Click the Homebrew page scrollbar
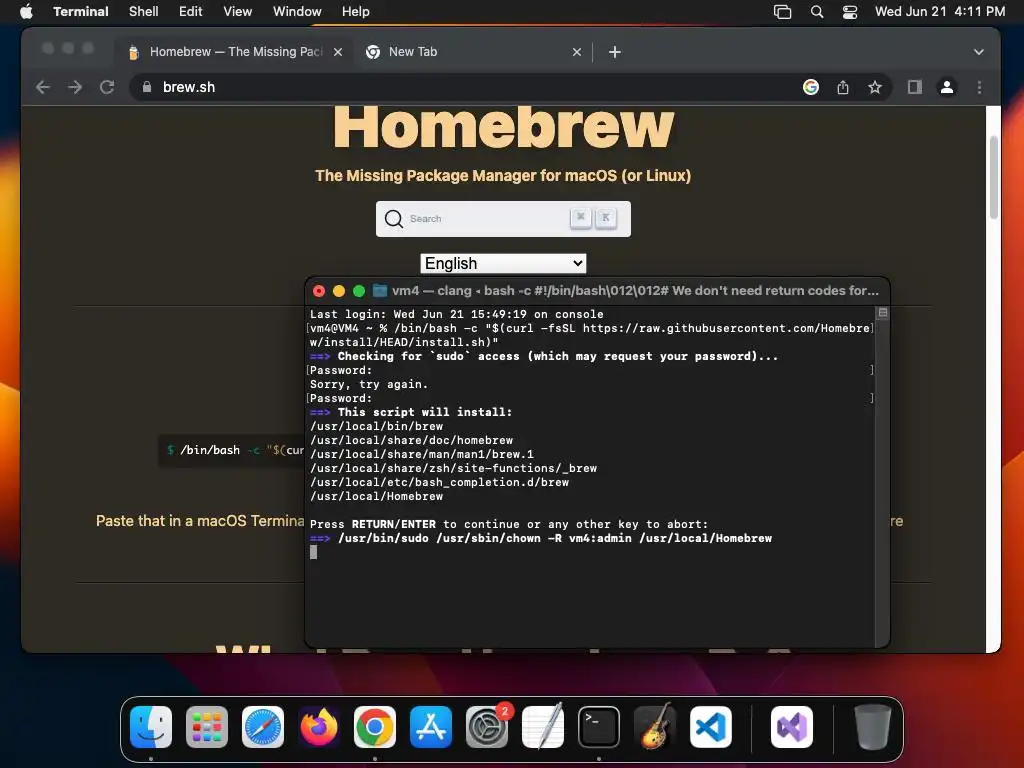 [993, 178]
